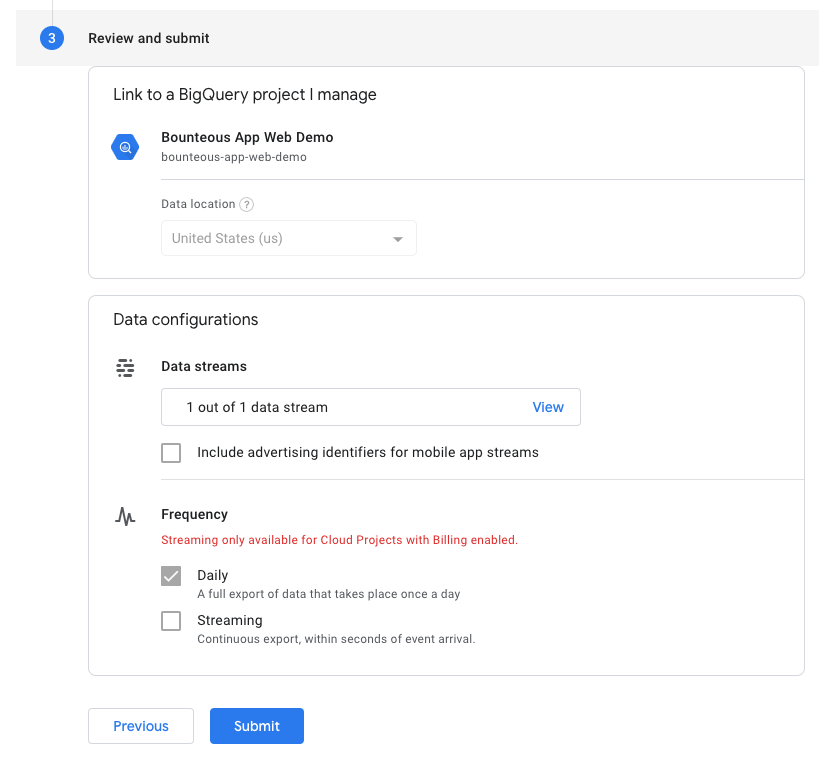Click the BigQuery hexagon project icon
This screenshot has width=819, height=765.
[x=125, y=147]
